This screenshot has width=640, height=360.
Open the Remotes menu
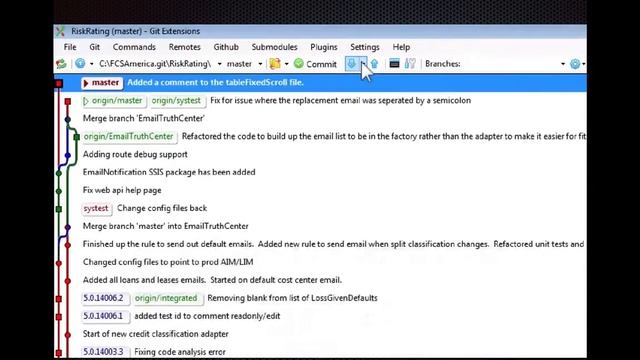click(x=184, y=47)
